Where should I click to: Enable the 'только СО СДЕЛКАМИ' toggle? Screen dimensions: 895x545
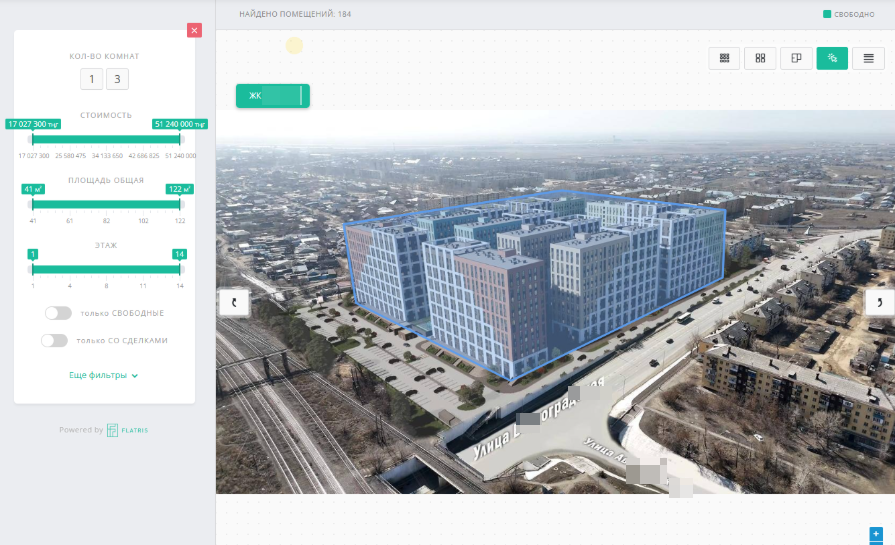point(54,340)
